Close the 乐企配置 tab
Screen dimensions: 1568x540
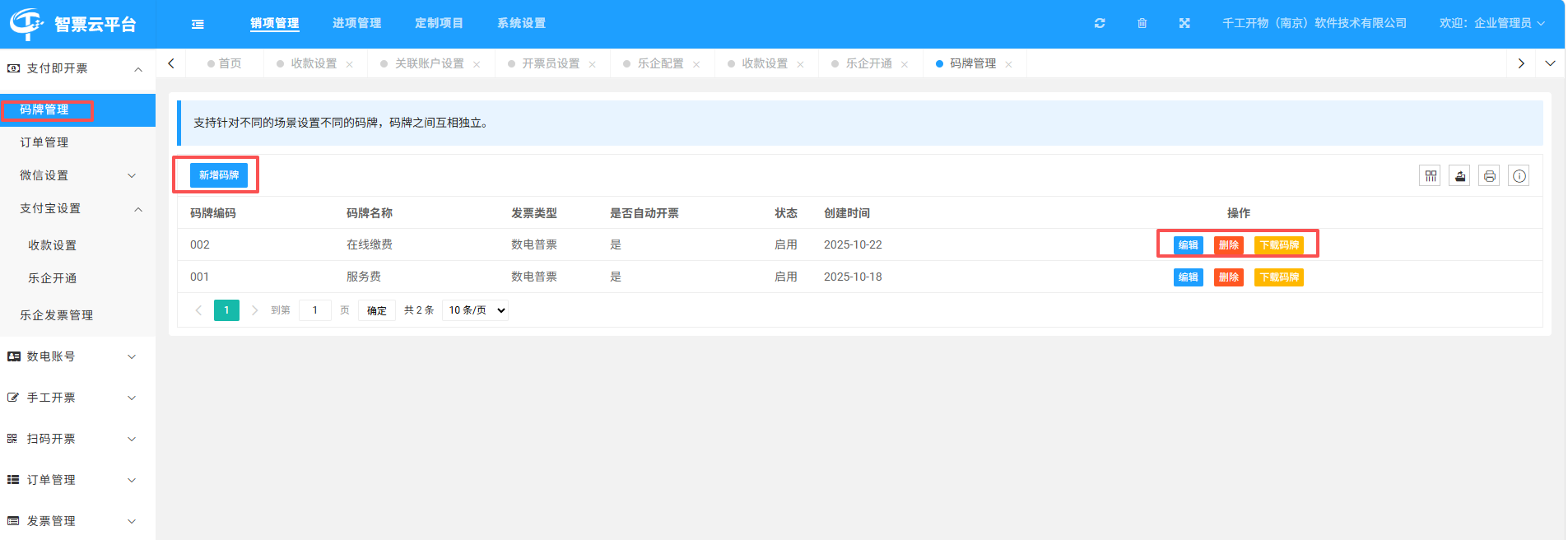696,64
